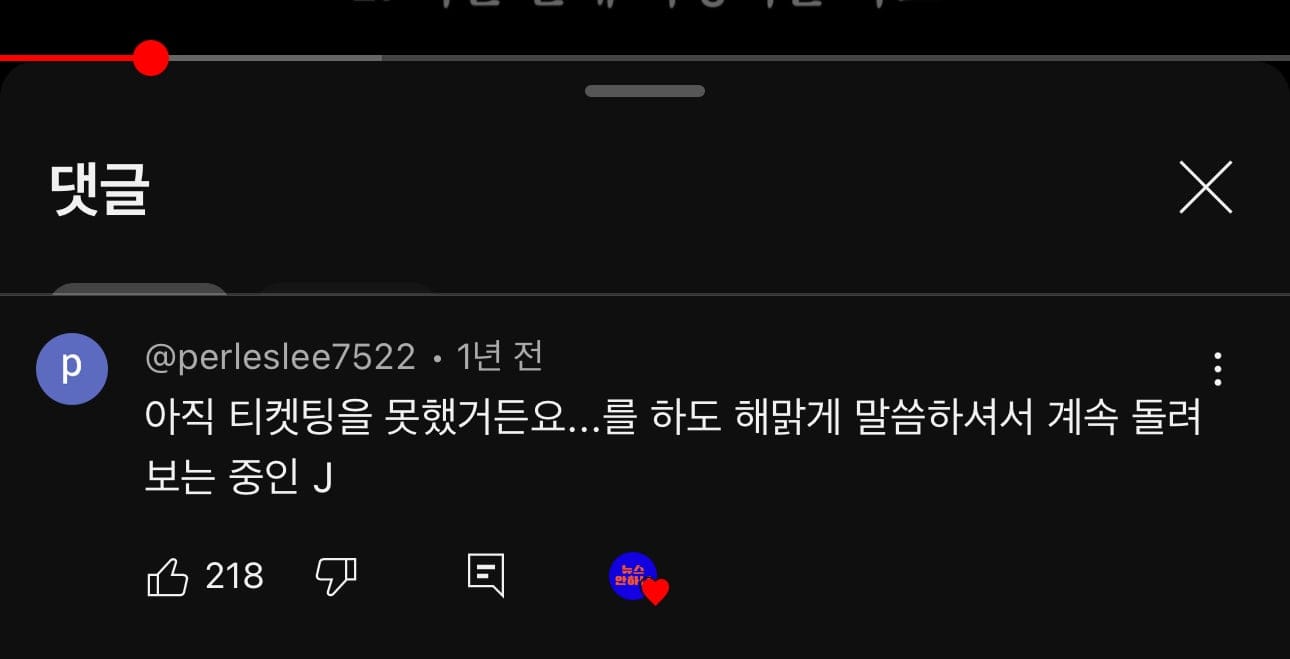Open the three-dot comment options menu

(x=1217, y=369)
